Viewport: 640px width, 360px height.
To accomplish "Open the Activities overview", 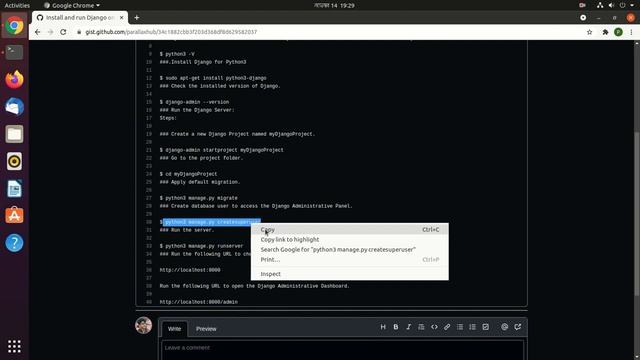I will point(17,5).
